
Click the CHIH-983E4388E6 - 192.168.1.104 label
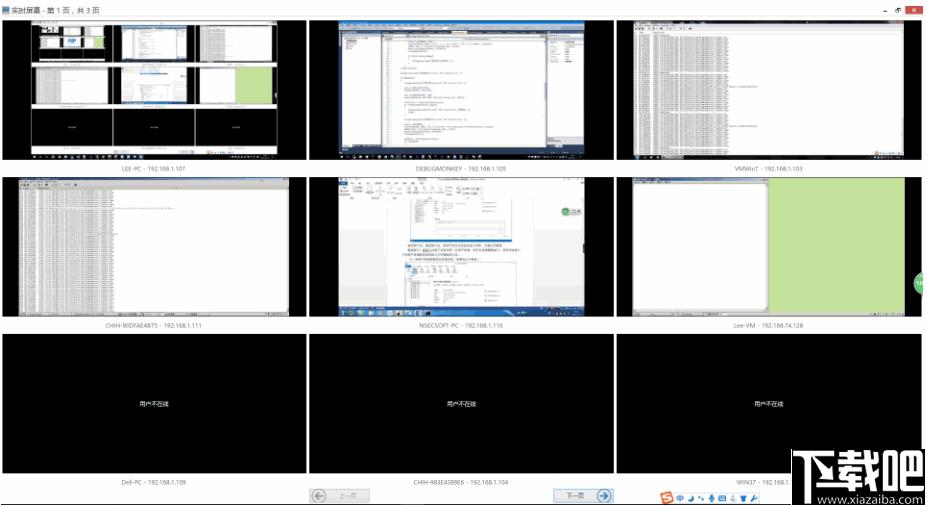point(461,482)
